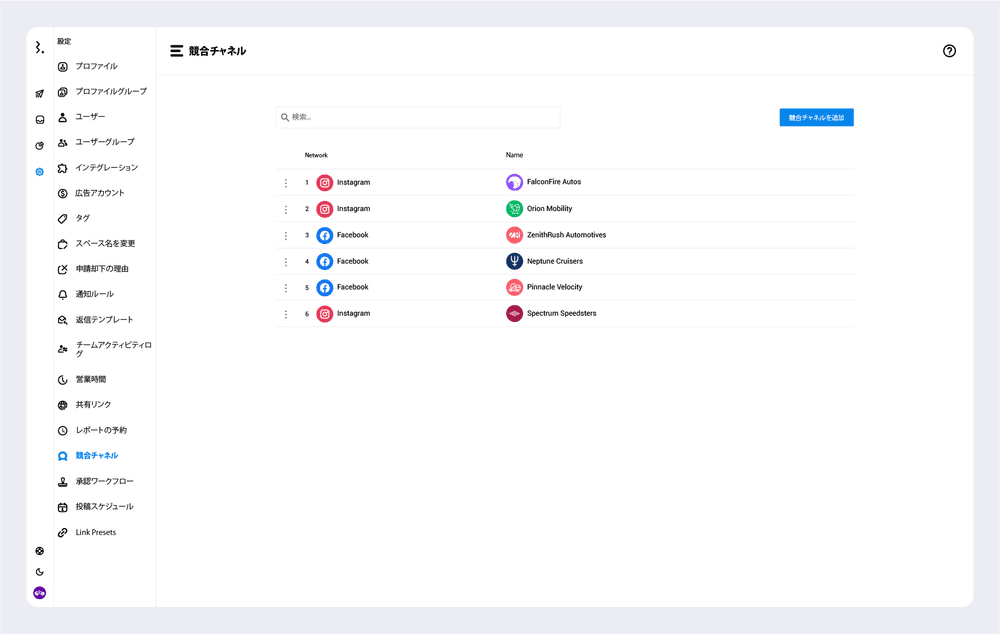1000x634 pixels.
Task: Open the analytics chart icon in left rail
Action: [x=40, y=146]
